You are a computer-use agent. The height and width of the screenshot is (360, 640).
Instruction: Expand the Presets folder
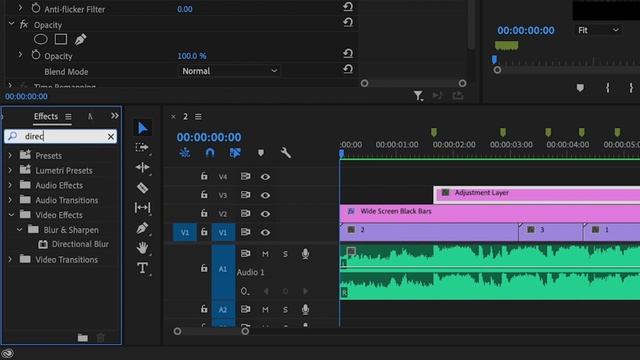[11, 155]
